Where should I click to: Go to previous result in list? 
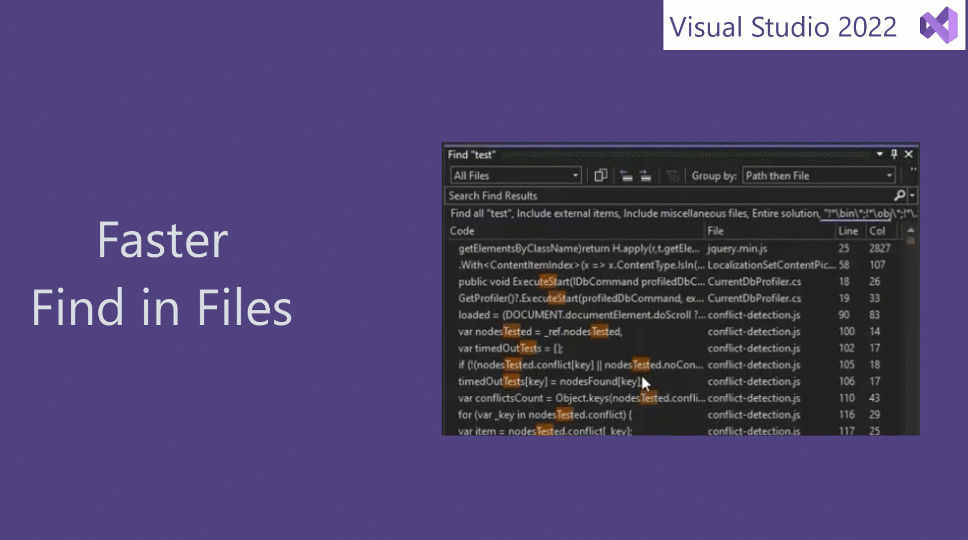627,176
